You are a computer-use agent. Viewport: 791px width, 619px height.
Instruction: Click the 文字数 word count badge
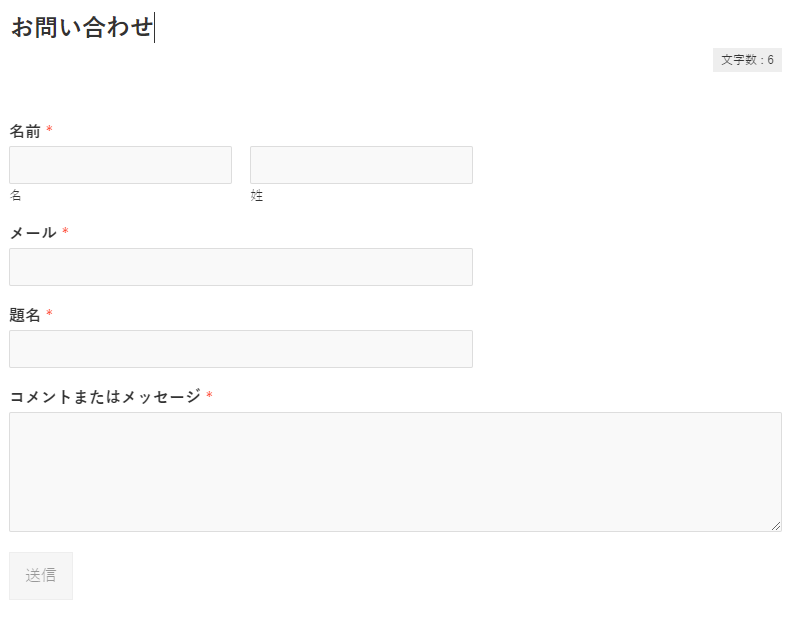point(747,60)
